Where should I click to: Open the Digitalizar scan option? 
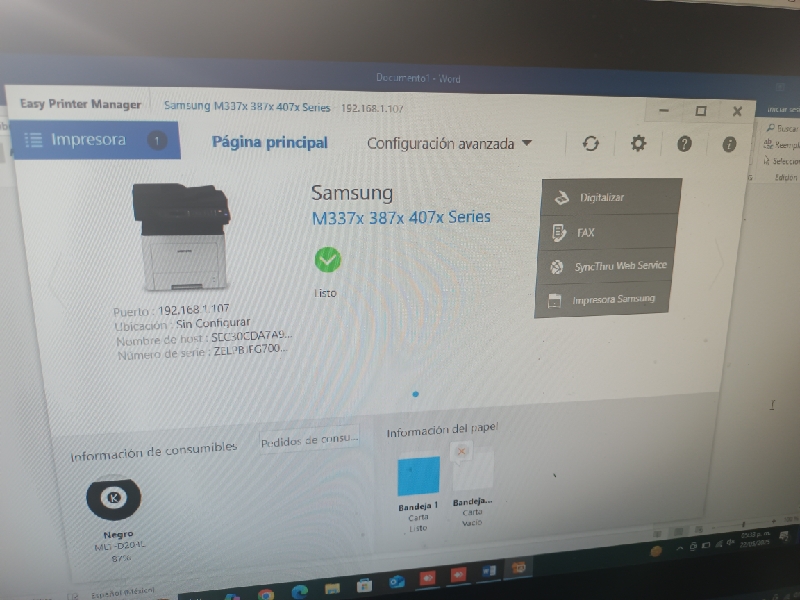(x=611, y=197)
